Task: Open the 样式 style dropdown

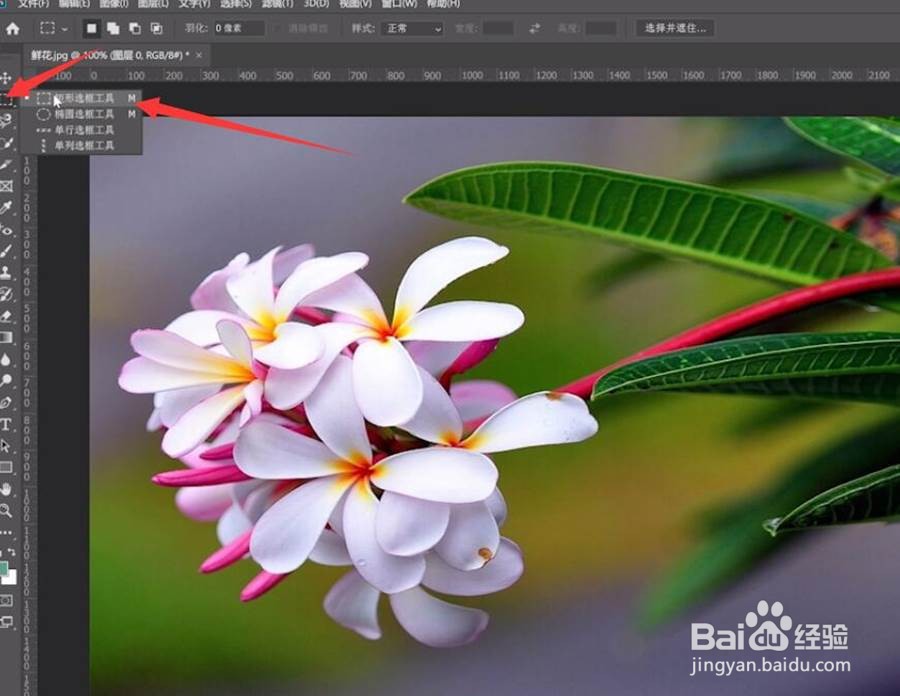Action: 412,28
